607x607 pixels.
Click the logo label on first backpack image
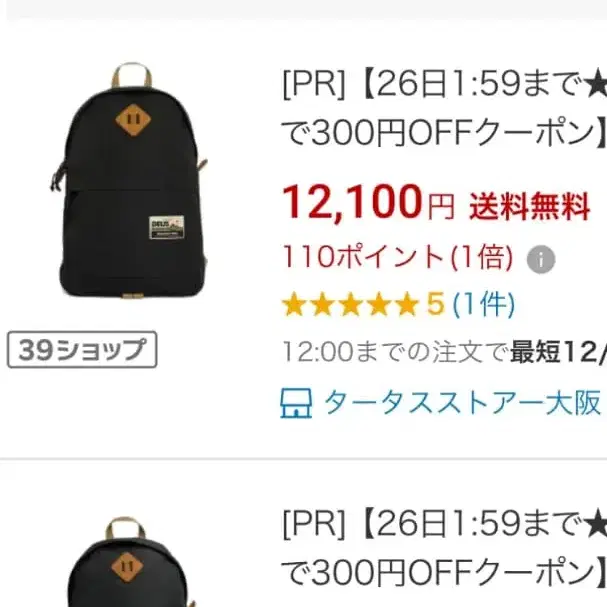[166, 227]
